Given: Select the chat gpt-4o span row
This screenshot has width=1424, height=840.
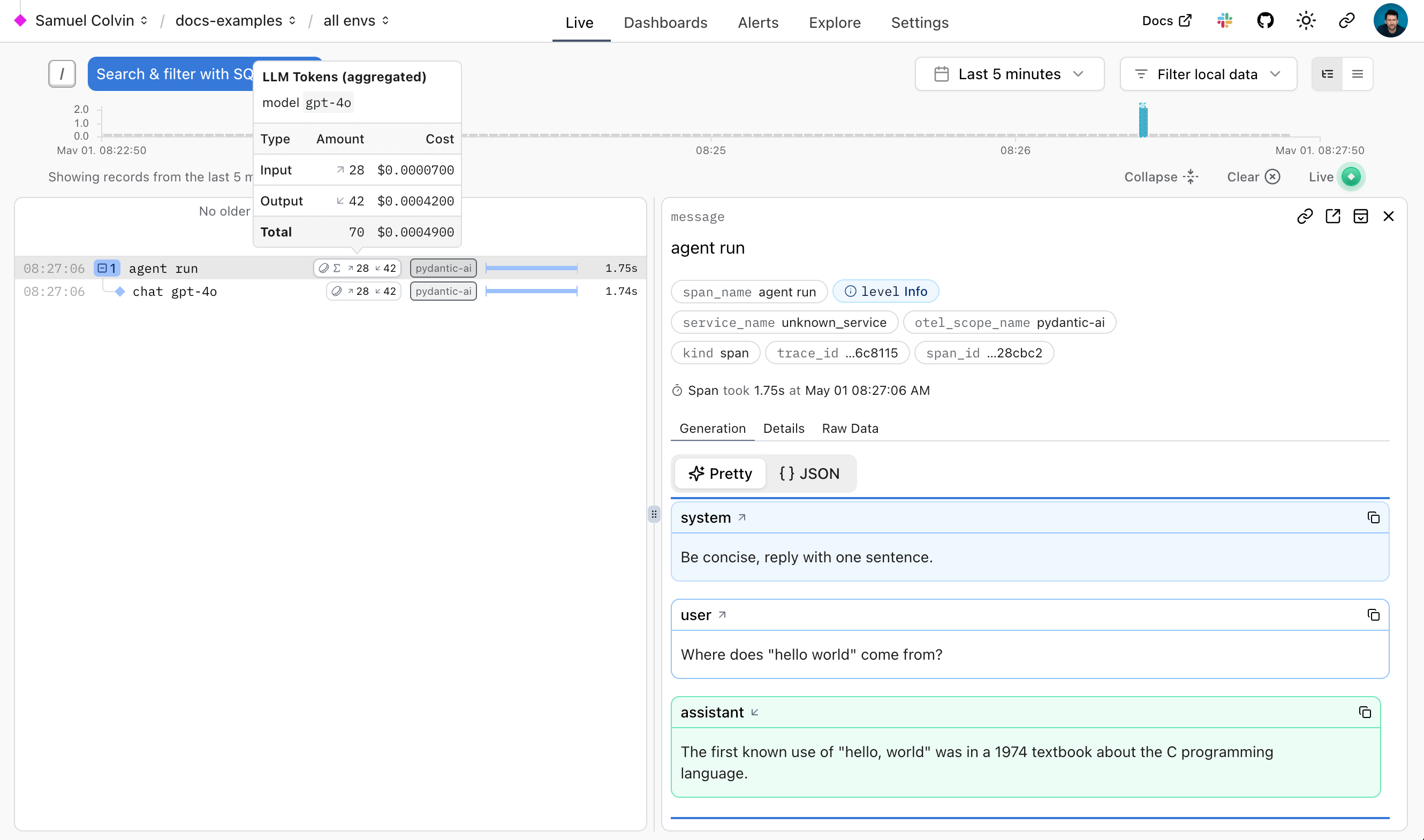Looking at the screenshot, I should [x=175, y=292].
